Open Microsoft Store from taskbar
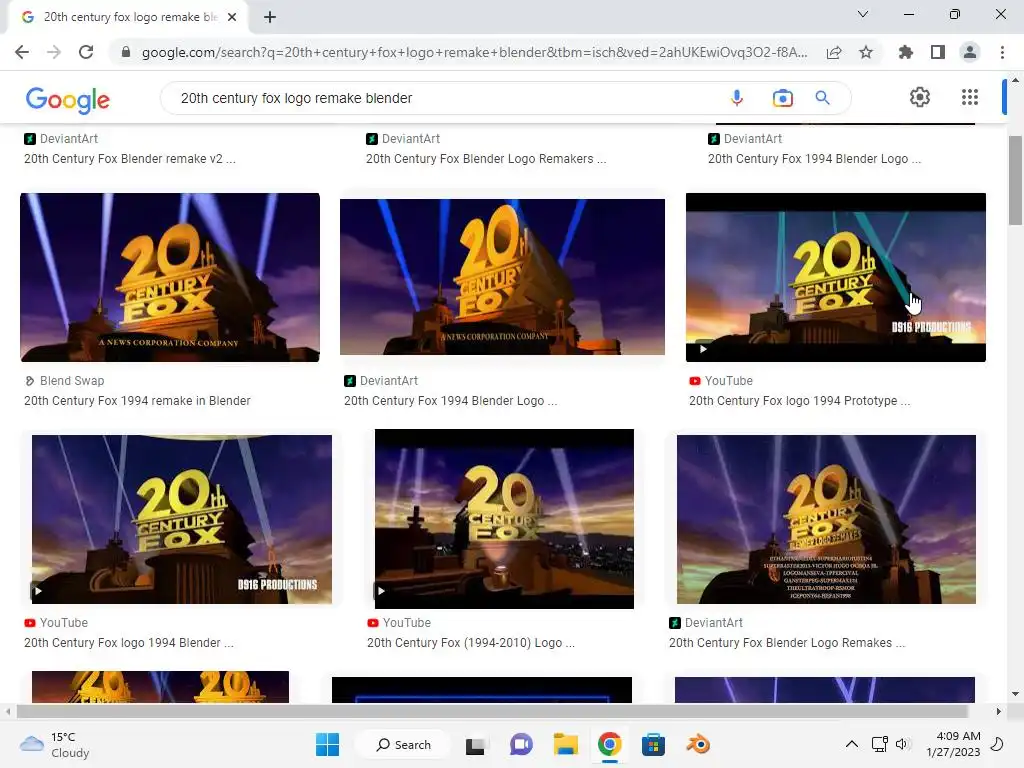Screen dimensions: 1024x768 (x=653, y=744)
